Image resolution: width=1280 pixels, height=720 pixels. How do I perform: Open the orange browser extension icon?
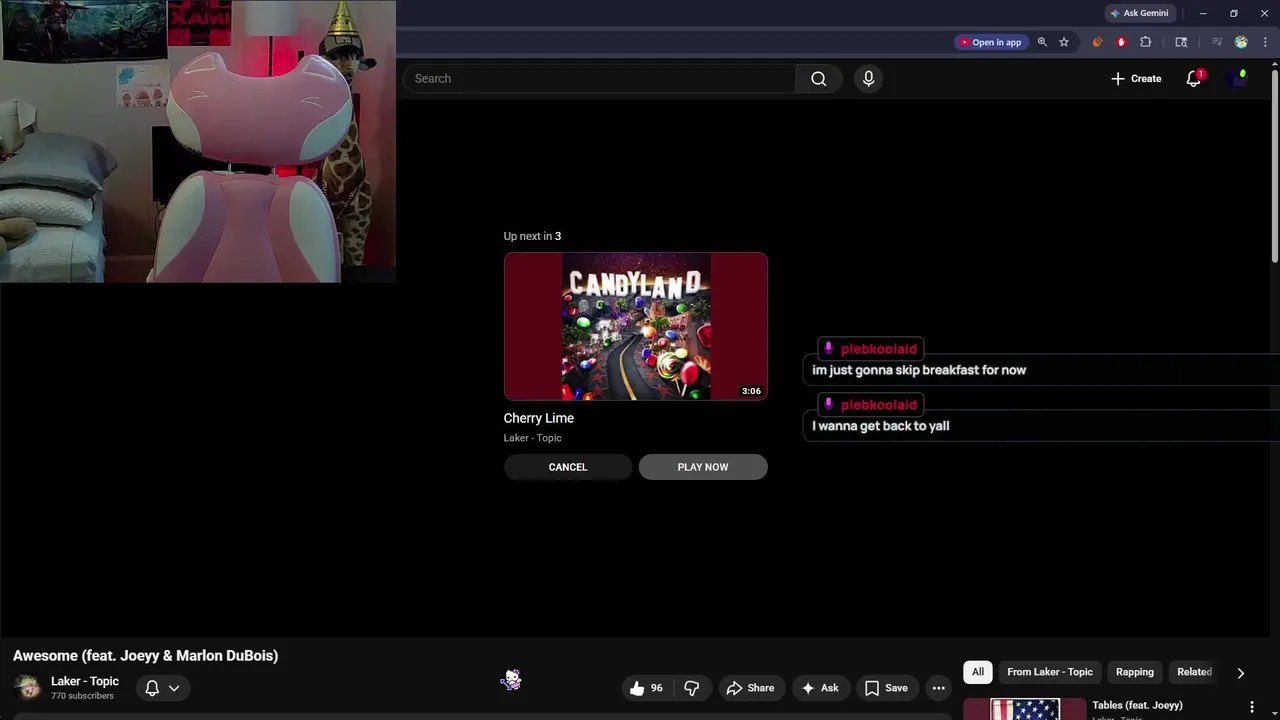tap(1097, 42)
